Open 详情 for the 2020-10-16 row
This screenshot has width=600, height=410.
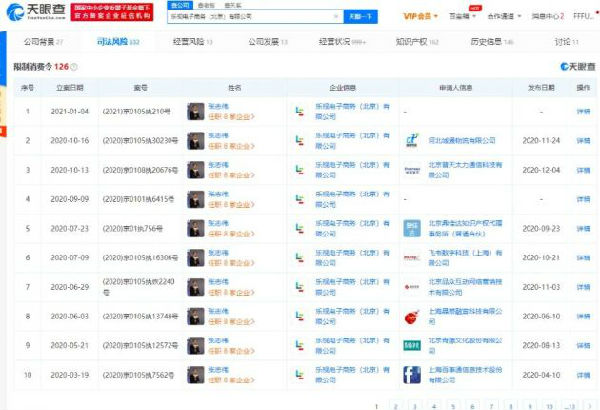click(x=584, y=141)
